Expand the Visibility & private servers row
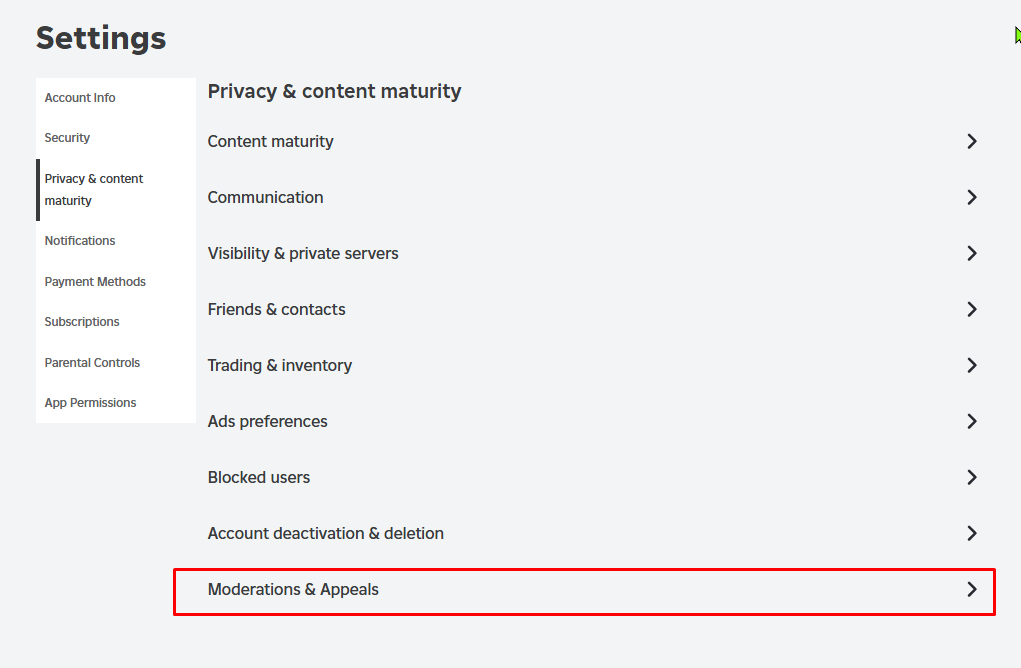The width and height of the screenshot is (1021, 668). (x=971, y=253)
